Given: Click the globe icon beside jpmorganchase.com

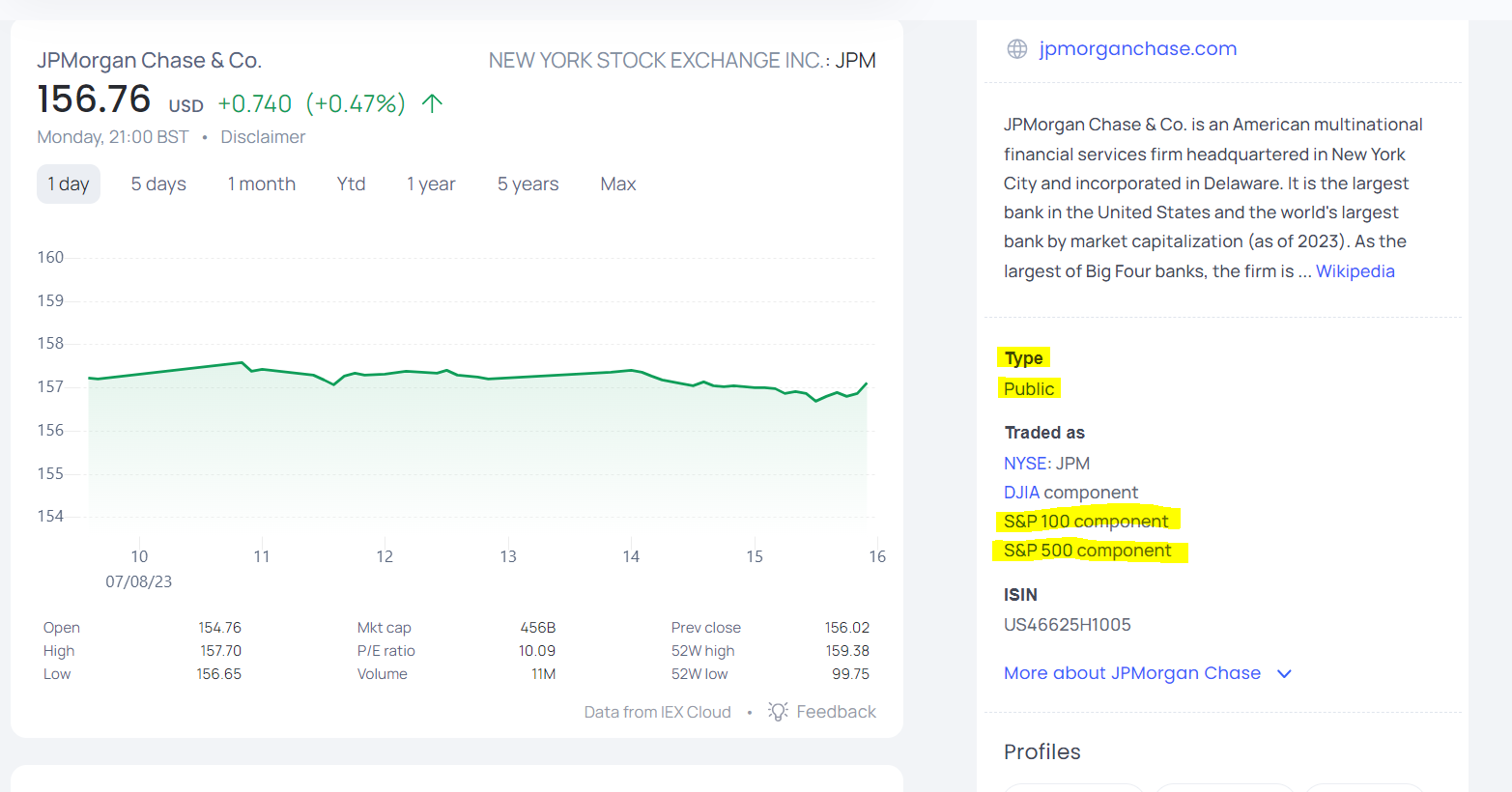Looking at the screenshot, I should [1016, 49].
